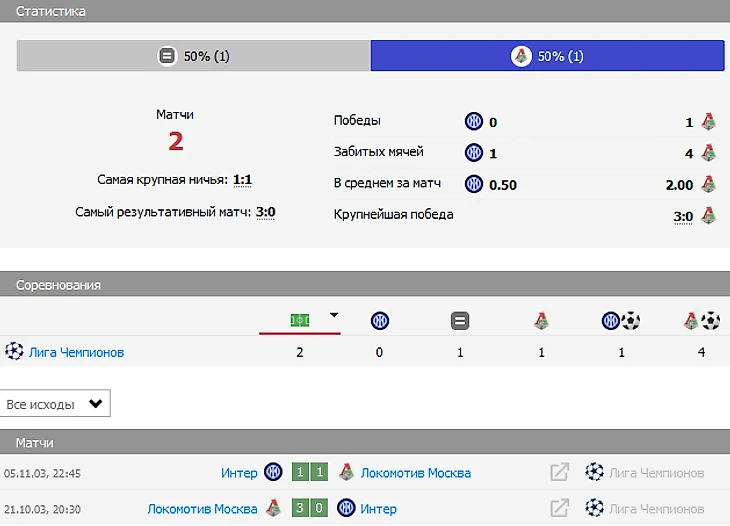The width and height of the screenshot is (730, 526).
Task: Select the Lokomotiv 50% (1) blue bar segment
Action: [x=547, y=56]
